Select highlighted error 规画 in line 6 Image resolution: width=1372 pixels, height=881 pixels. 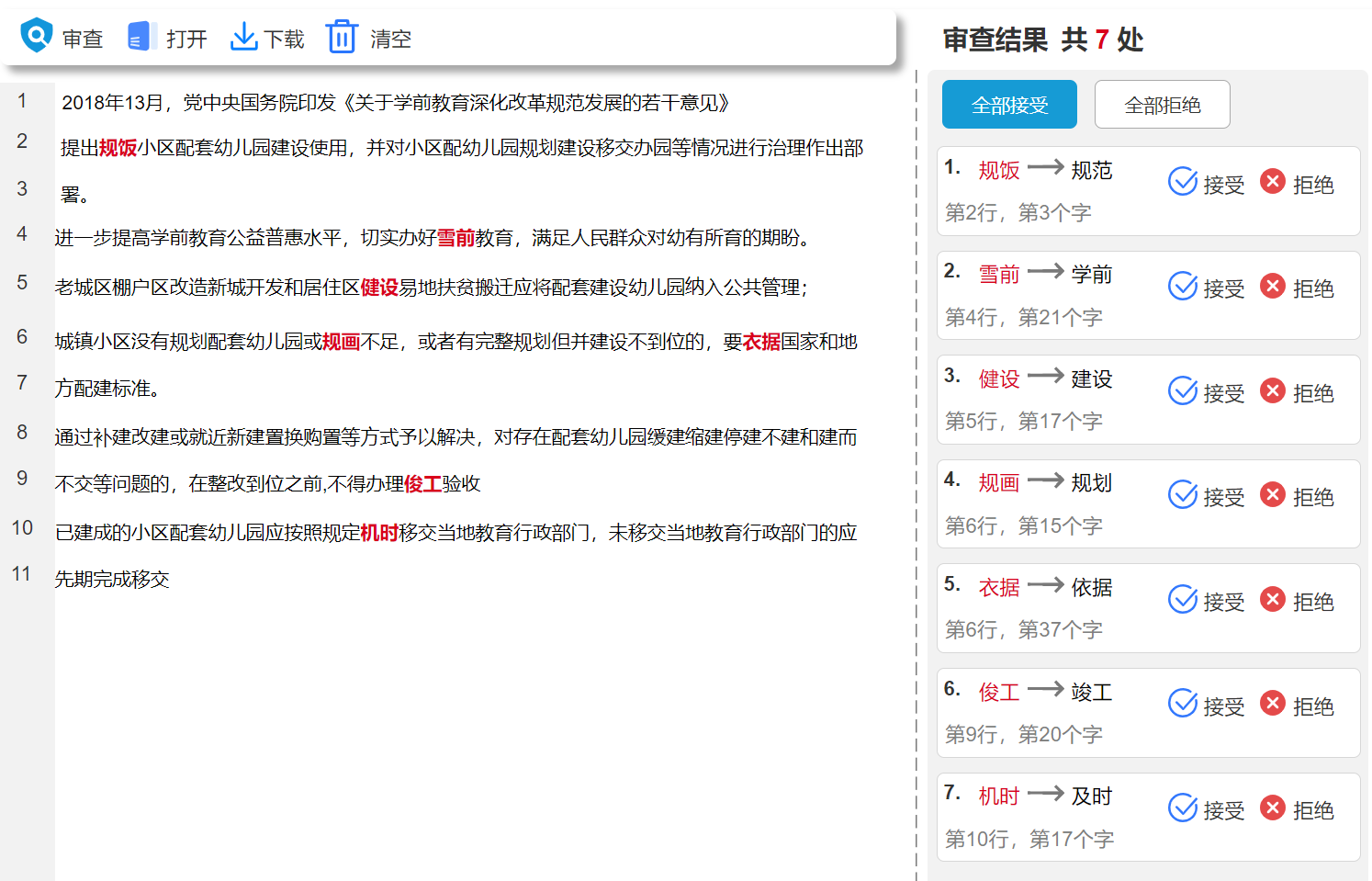[341, 342]
